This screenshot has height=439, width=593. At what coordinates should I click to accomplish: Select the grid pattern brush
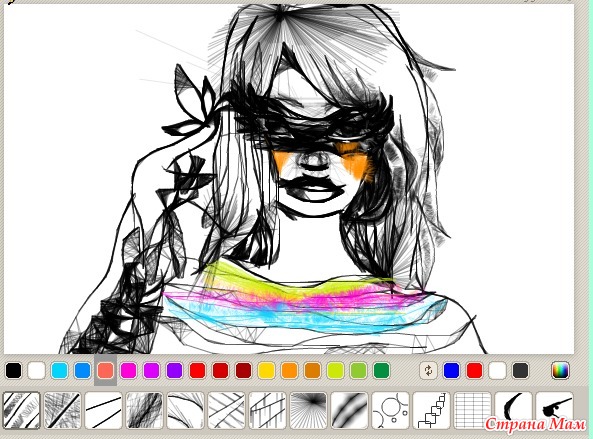click(472, 410)
